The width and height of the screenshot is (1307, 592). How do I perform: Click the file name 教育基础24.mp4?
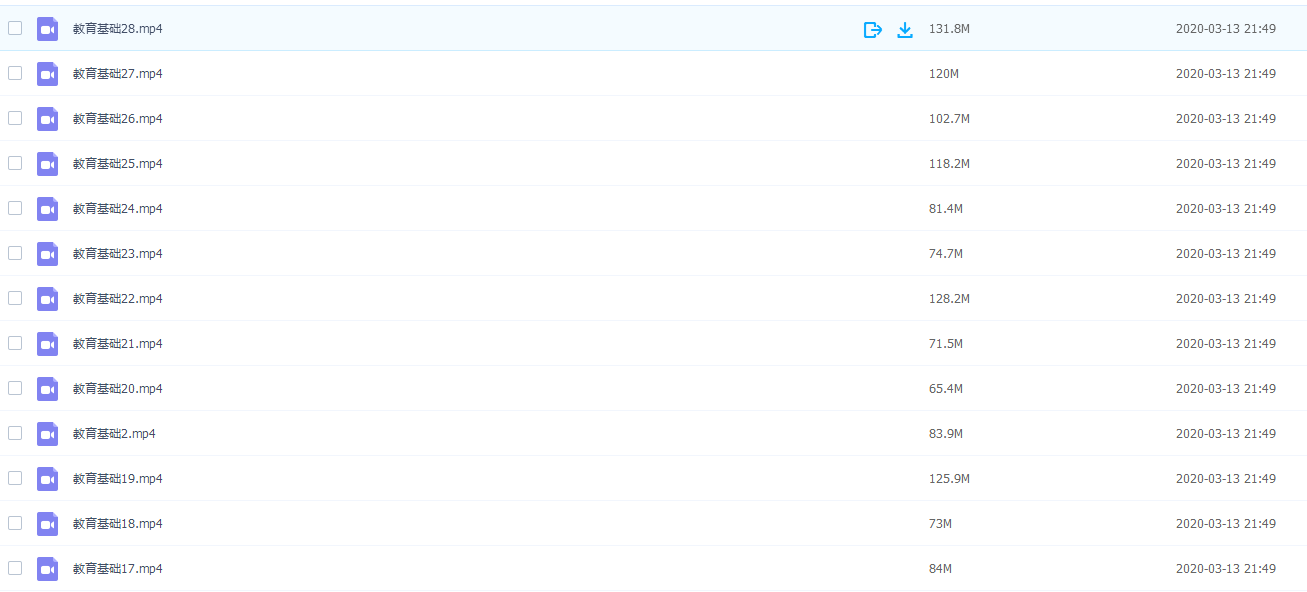(118, 209)
